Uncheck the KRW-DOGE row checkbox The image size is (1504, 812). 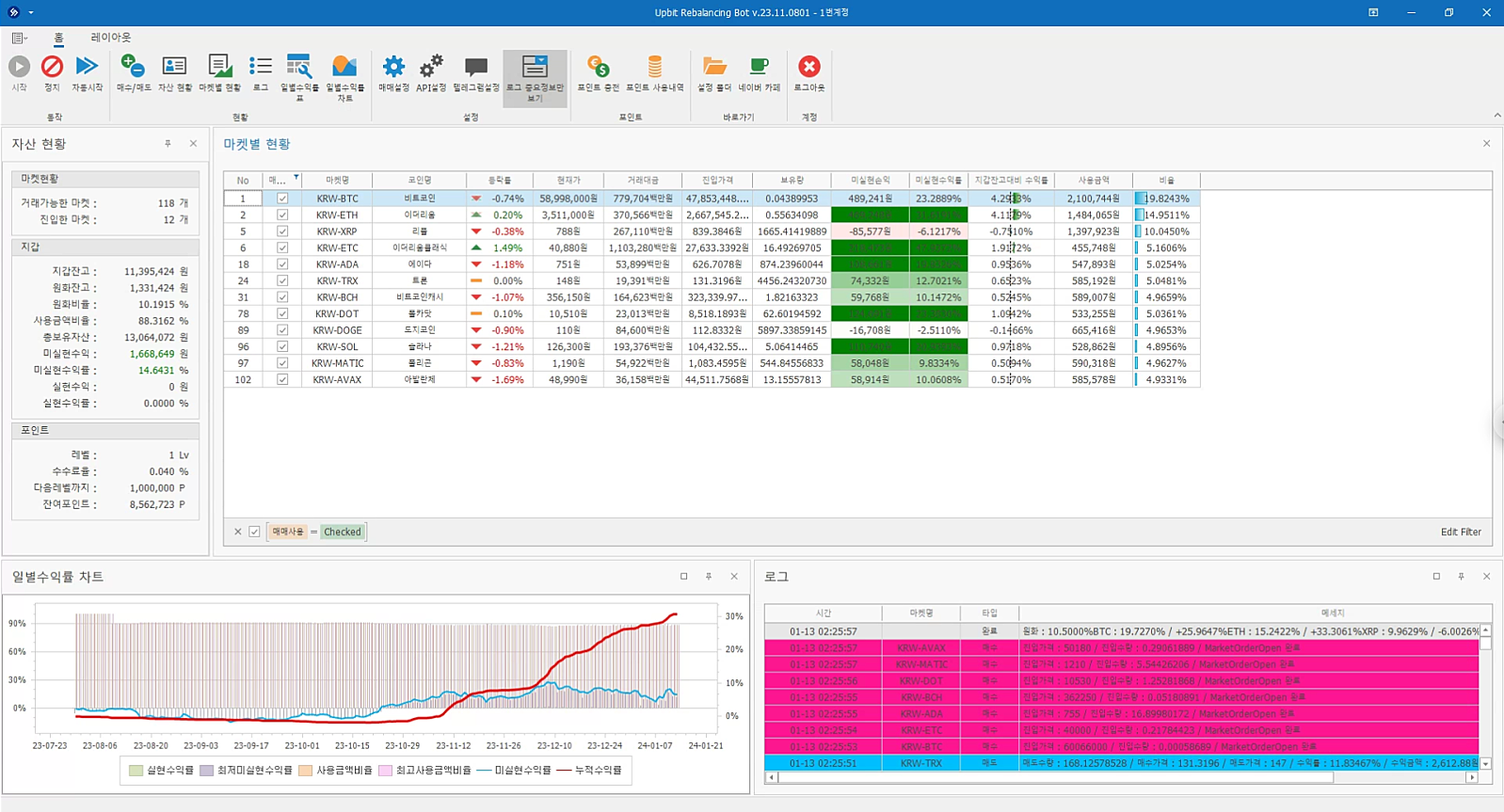tap(282, 330)
